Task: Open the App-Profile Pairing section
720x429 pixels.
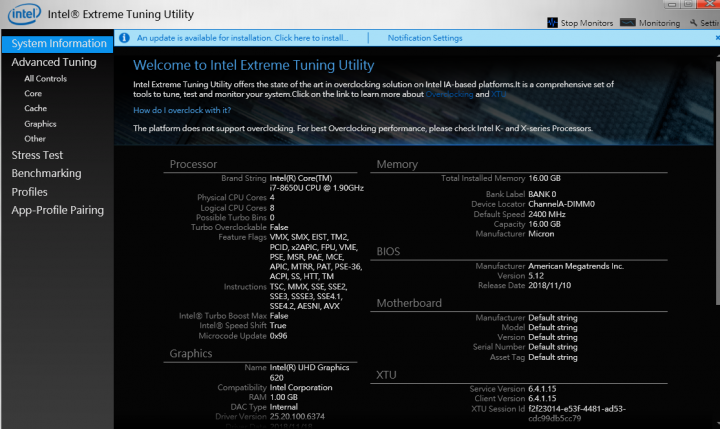Action: 57,210
